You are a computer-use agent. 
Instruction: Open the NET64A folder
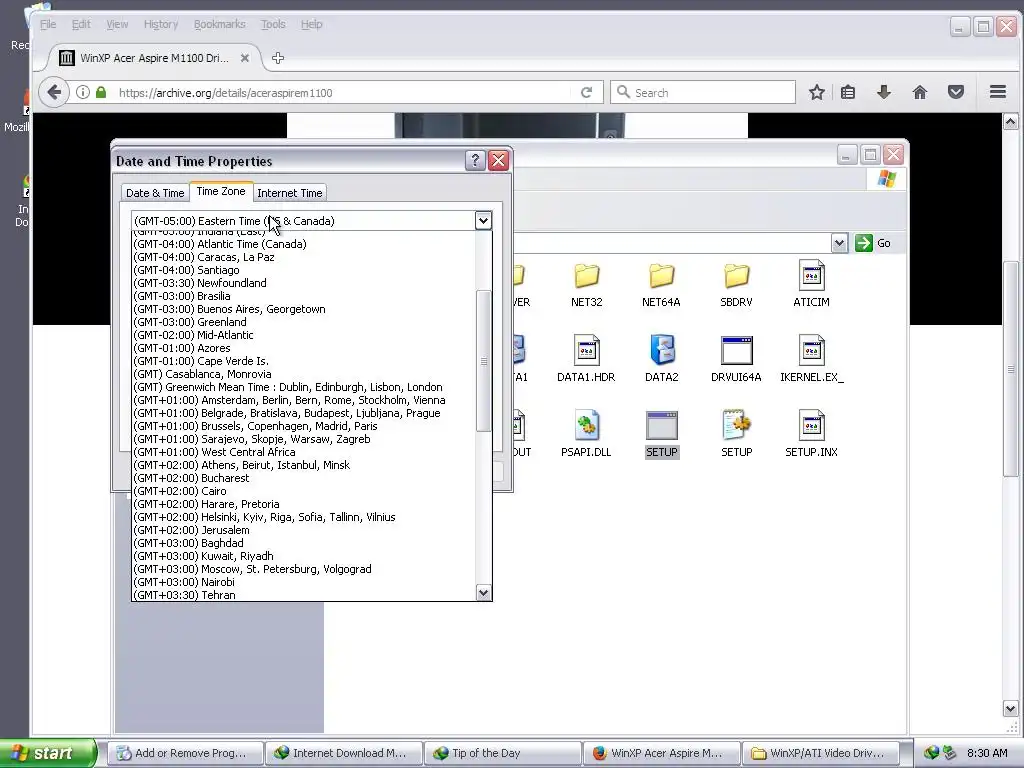[661, 285]
